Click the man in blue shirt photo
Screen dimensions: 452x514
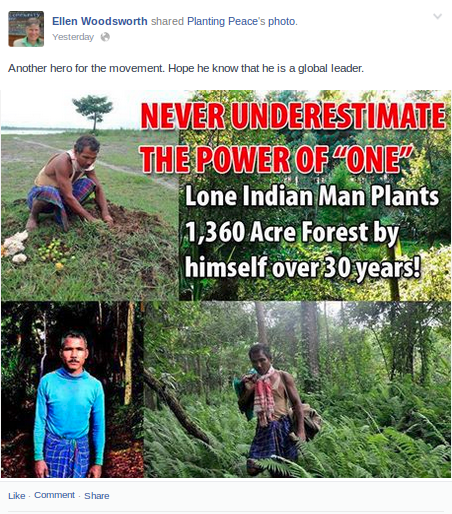click(72, 389)
